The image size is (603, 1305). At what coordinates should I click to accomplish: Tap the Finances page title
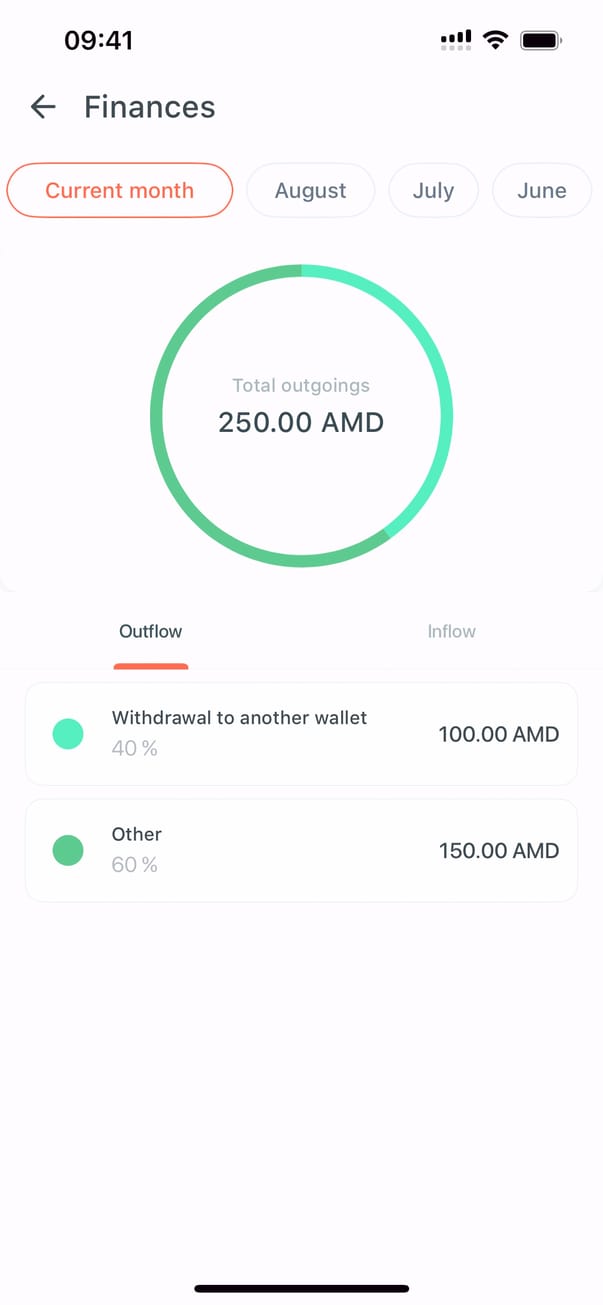pos(150,107)
